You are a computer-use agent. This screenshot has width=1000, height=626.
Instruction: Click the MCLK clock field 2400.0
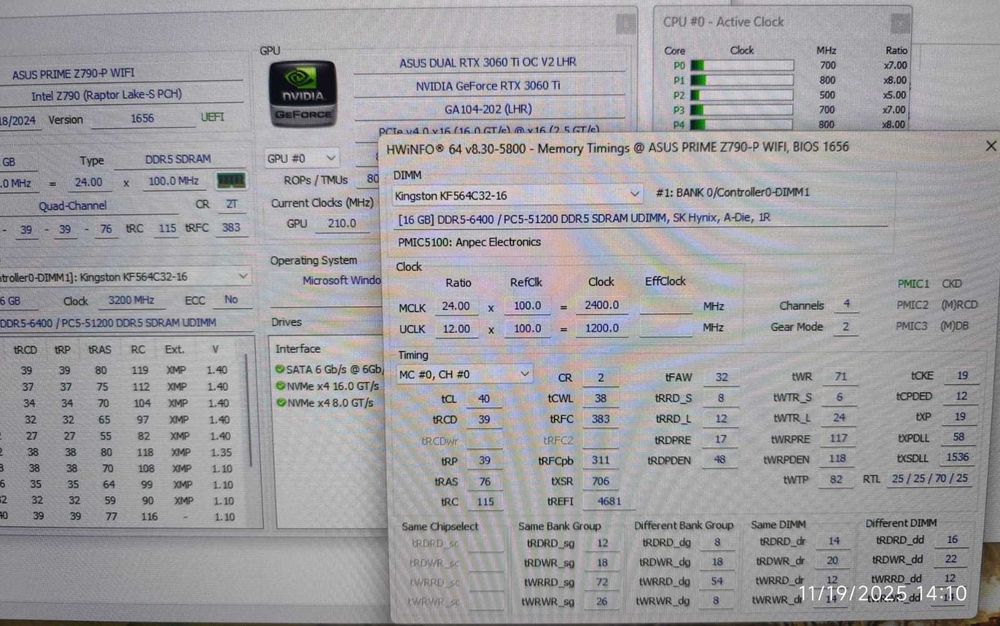(x=603, y=305)
